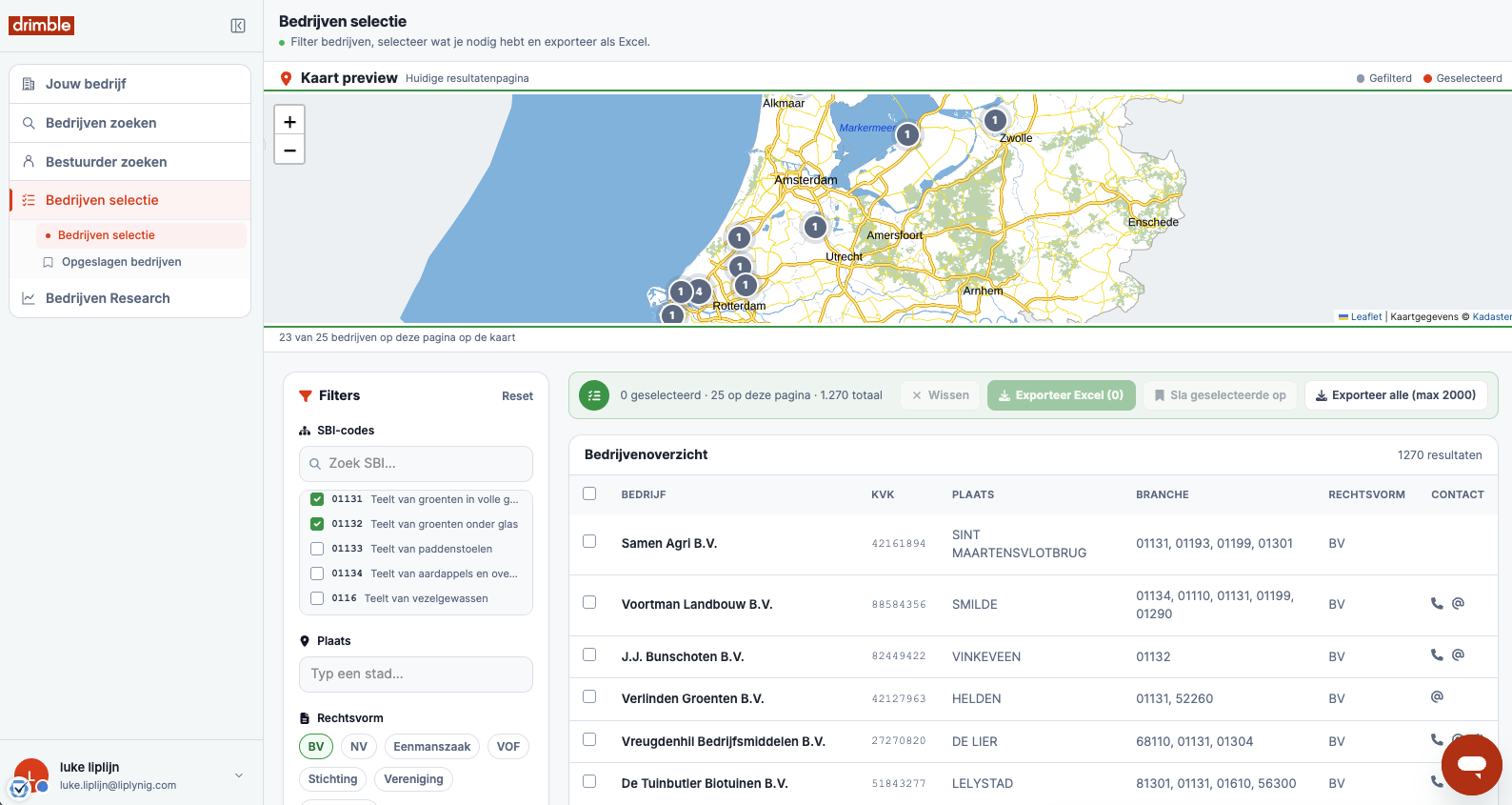Screen dimensions: 1512x805
Task: Open Bestuurder zoeken in the sidebar
Action: coord(130,162)
